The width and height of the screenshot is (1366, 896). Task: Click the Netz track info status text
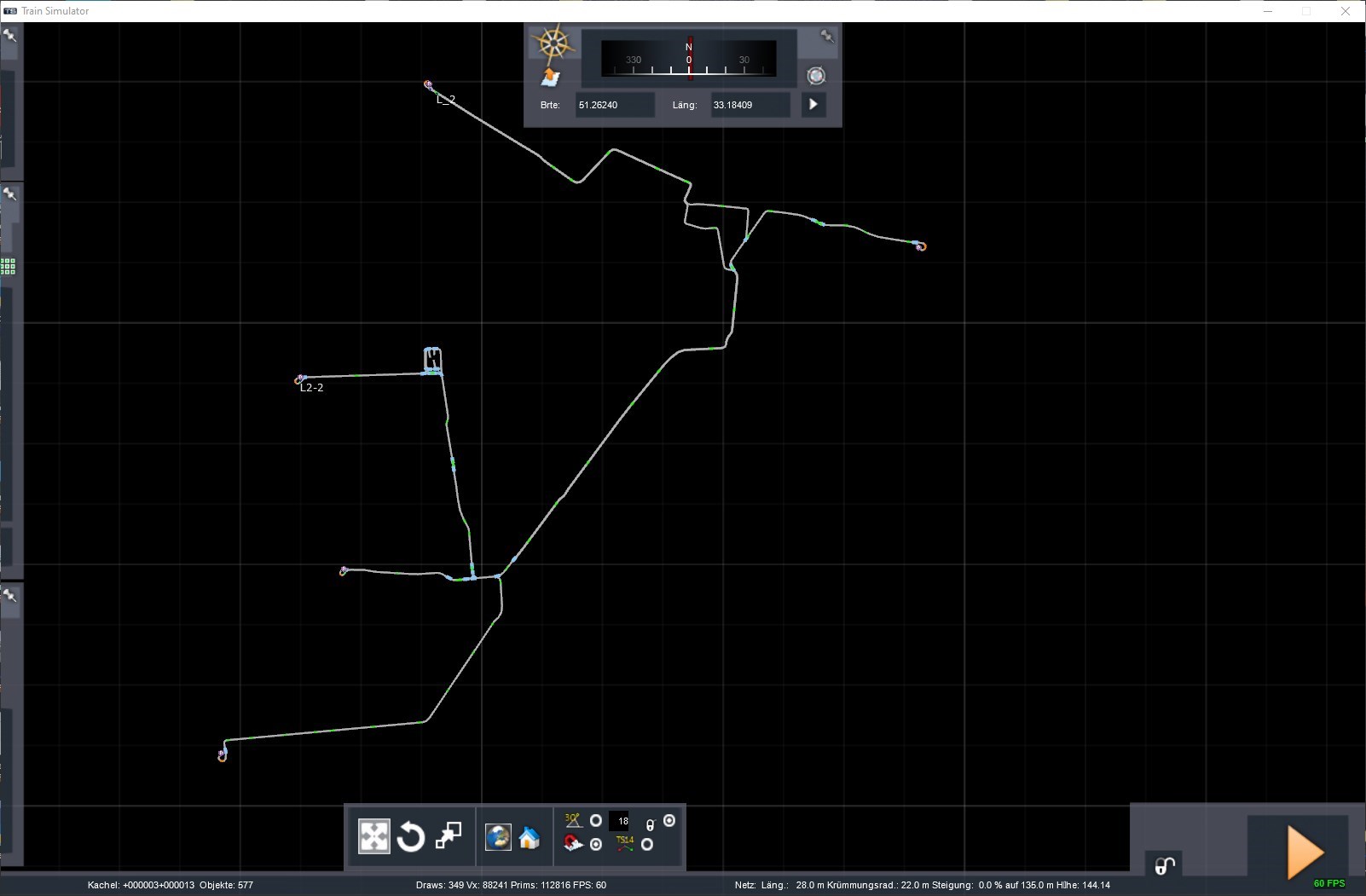tap(923, 885)
